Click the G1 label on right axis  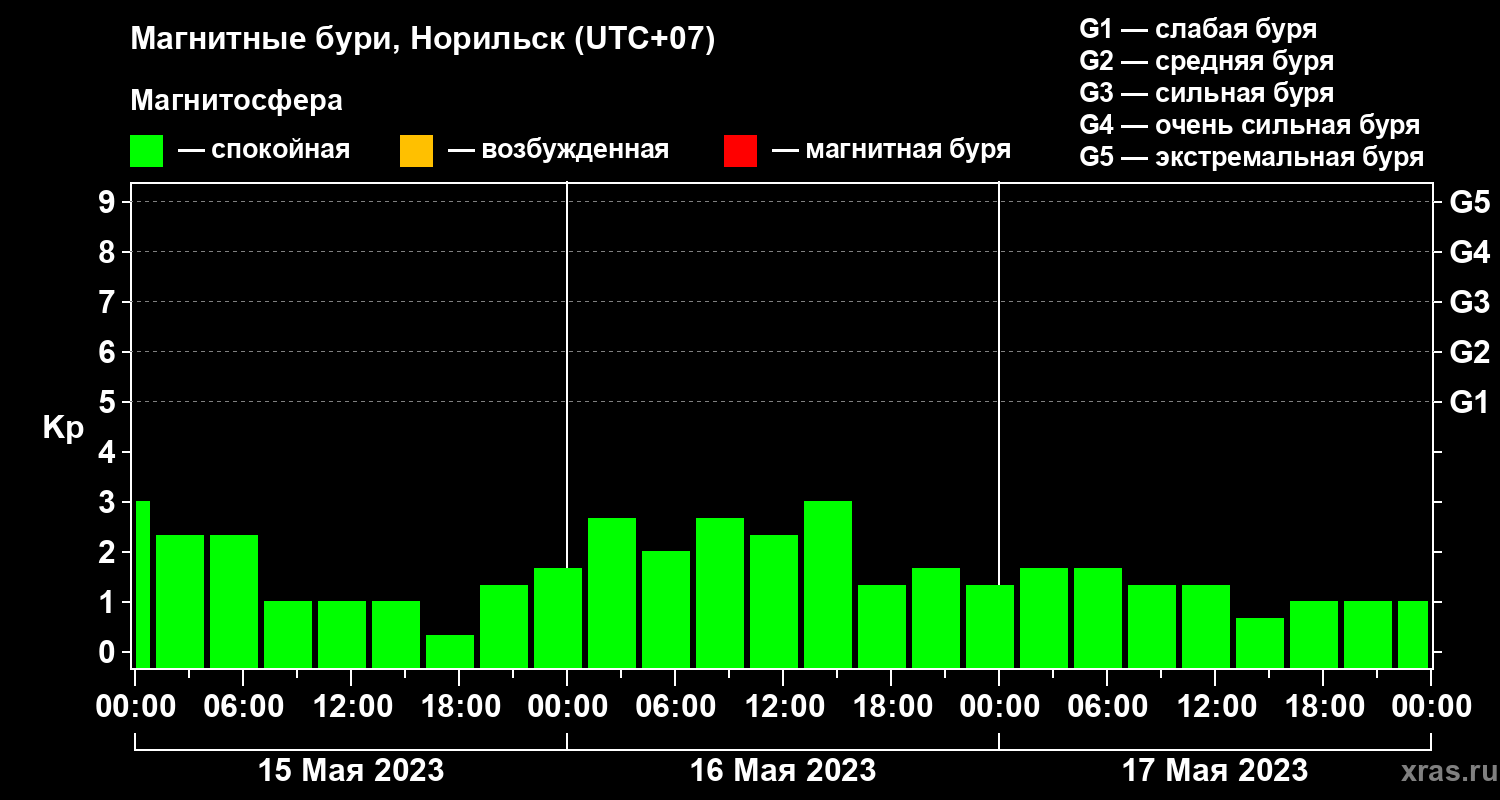(x=1469, y=402)
